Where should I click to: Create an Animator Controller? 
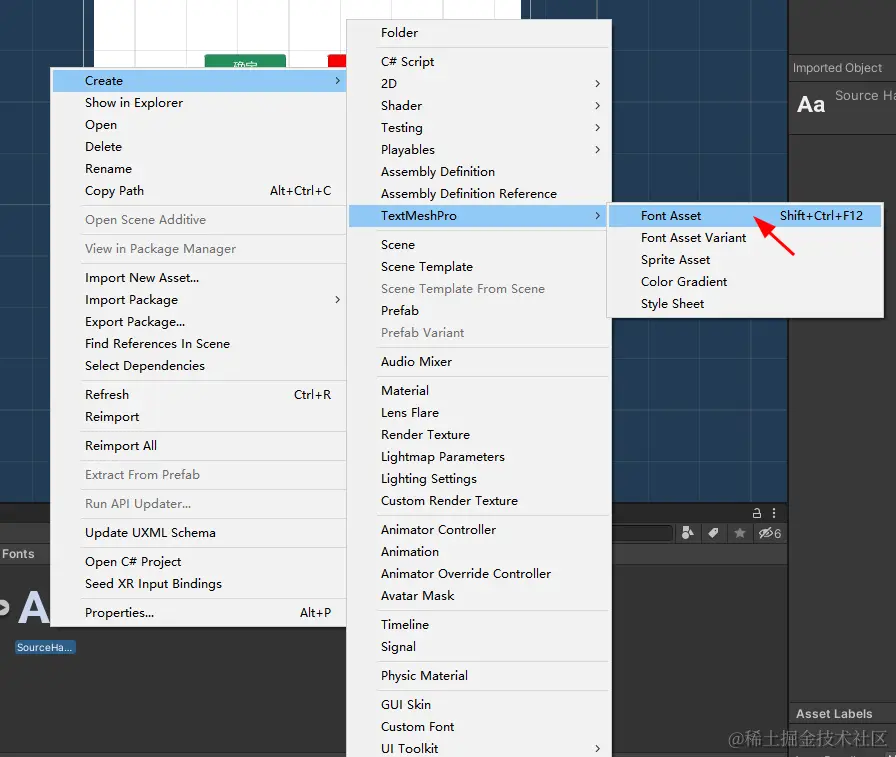coord(479,530)
